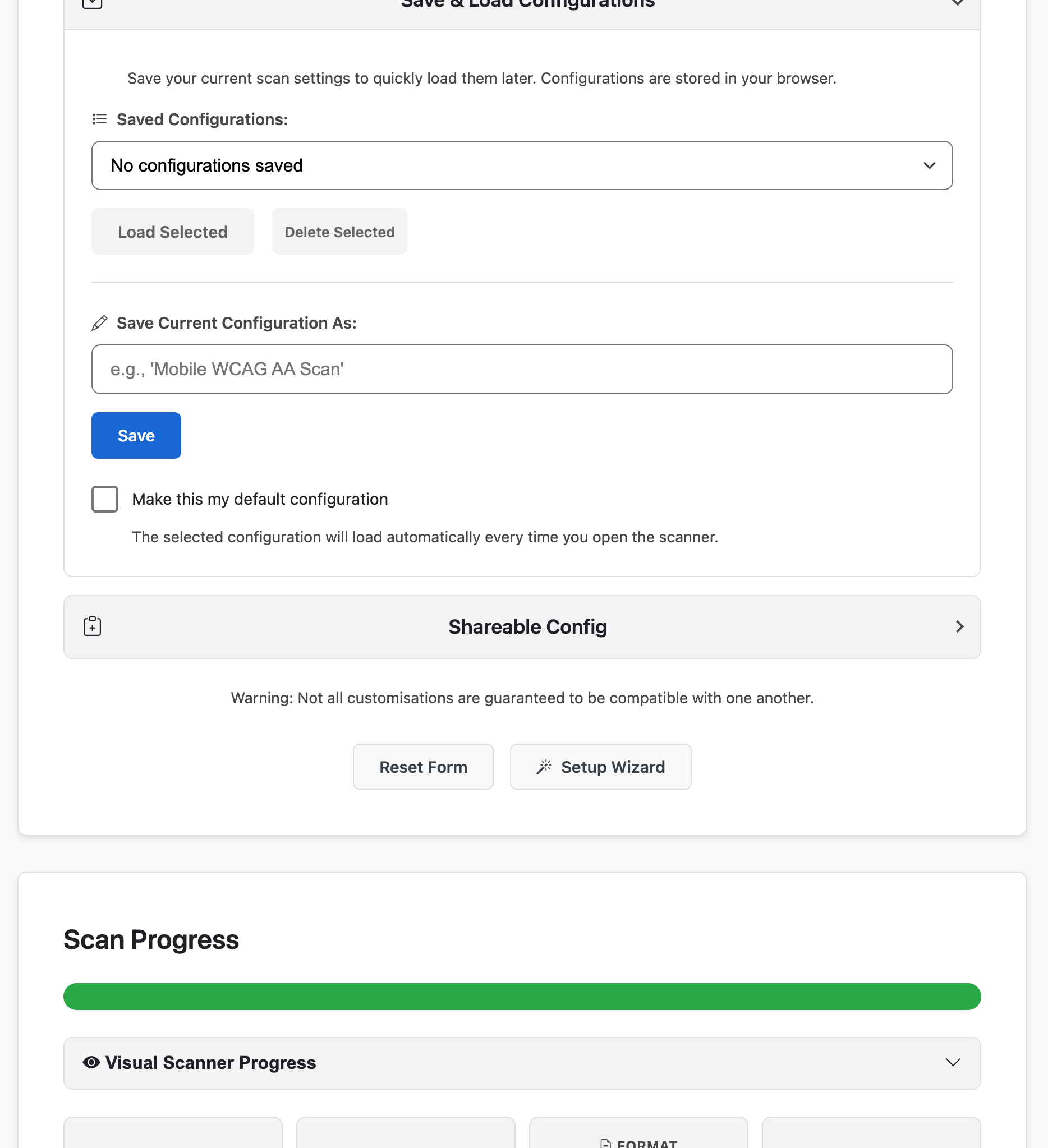Click the green scan progress bar

pyautogui.click(x=522, y=997)
